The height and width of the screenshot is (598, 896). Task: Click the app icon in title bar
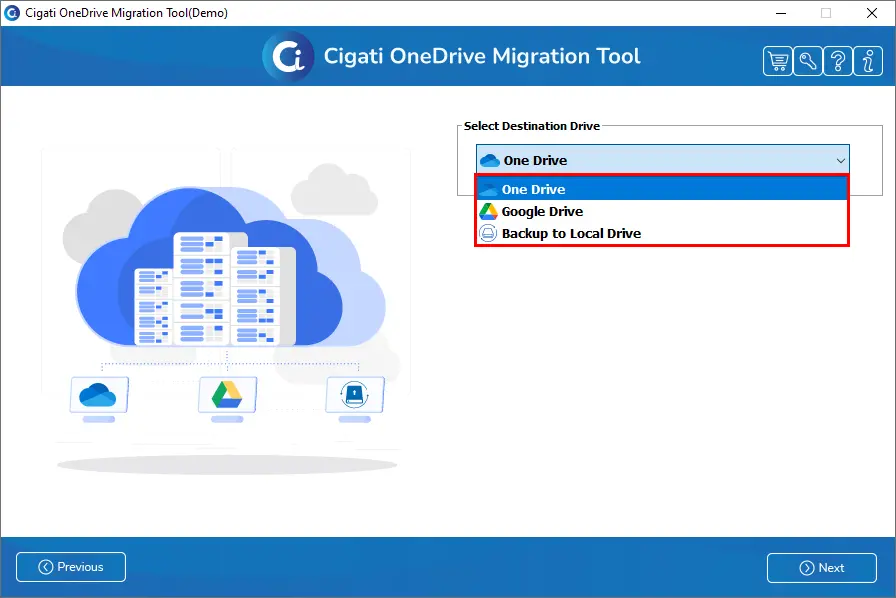12,13
